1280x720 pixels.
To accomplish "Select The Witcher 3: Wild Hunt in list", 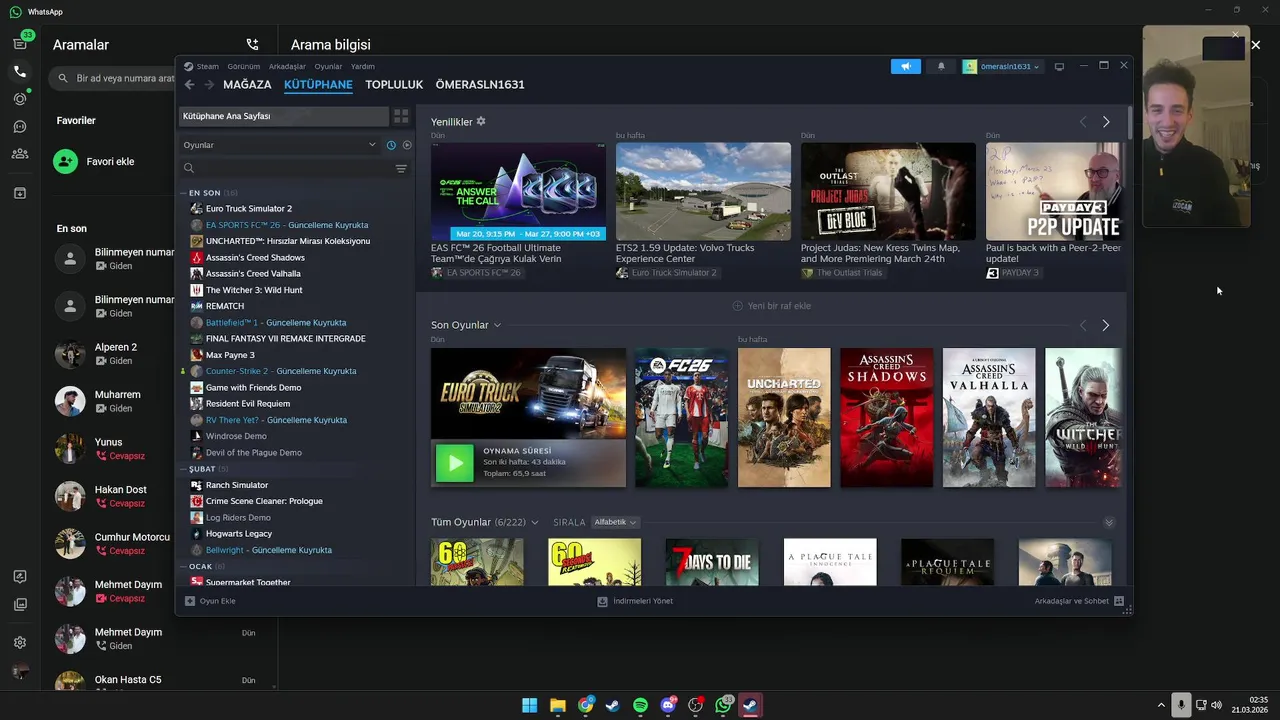I will pos(254,290).
